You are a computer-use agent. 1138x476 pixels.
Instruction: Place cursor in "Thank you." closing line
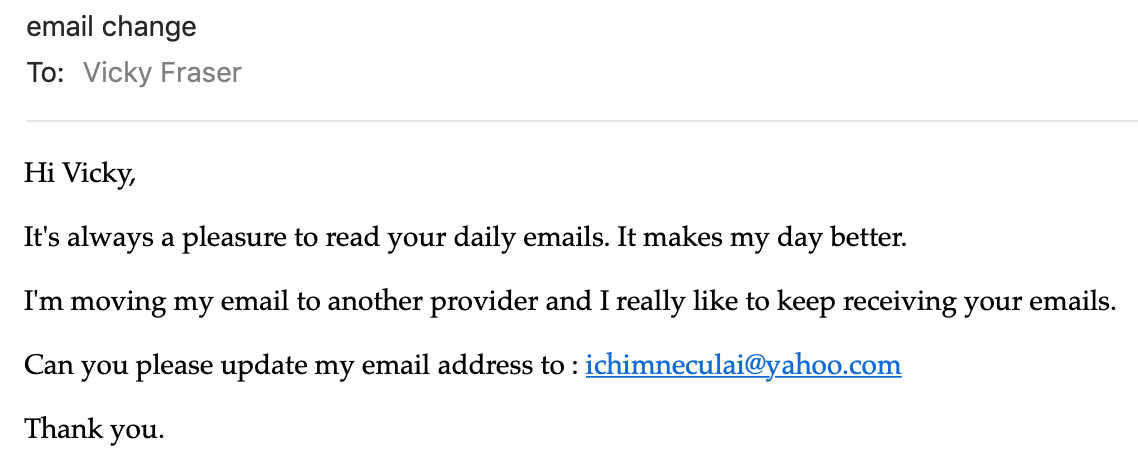pyautogui.click(x=94, y=429)
